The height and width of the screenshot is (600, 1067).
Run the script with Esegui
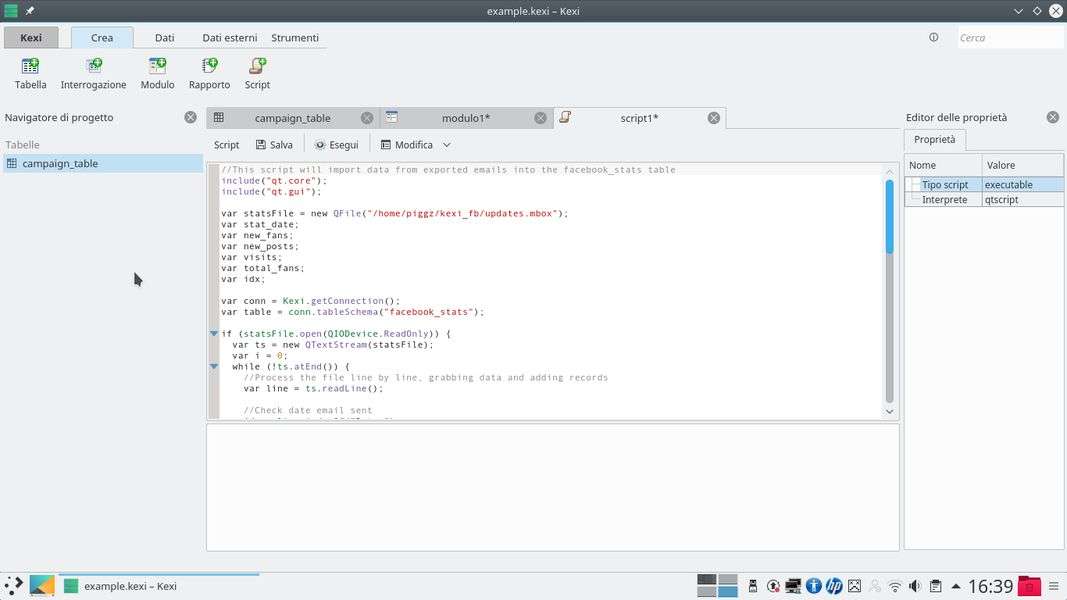click(336, 145)
